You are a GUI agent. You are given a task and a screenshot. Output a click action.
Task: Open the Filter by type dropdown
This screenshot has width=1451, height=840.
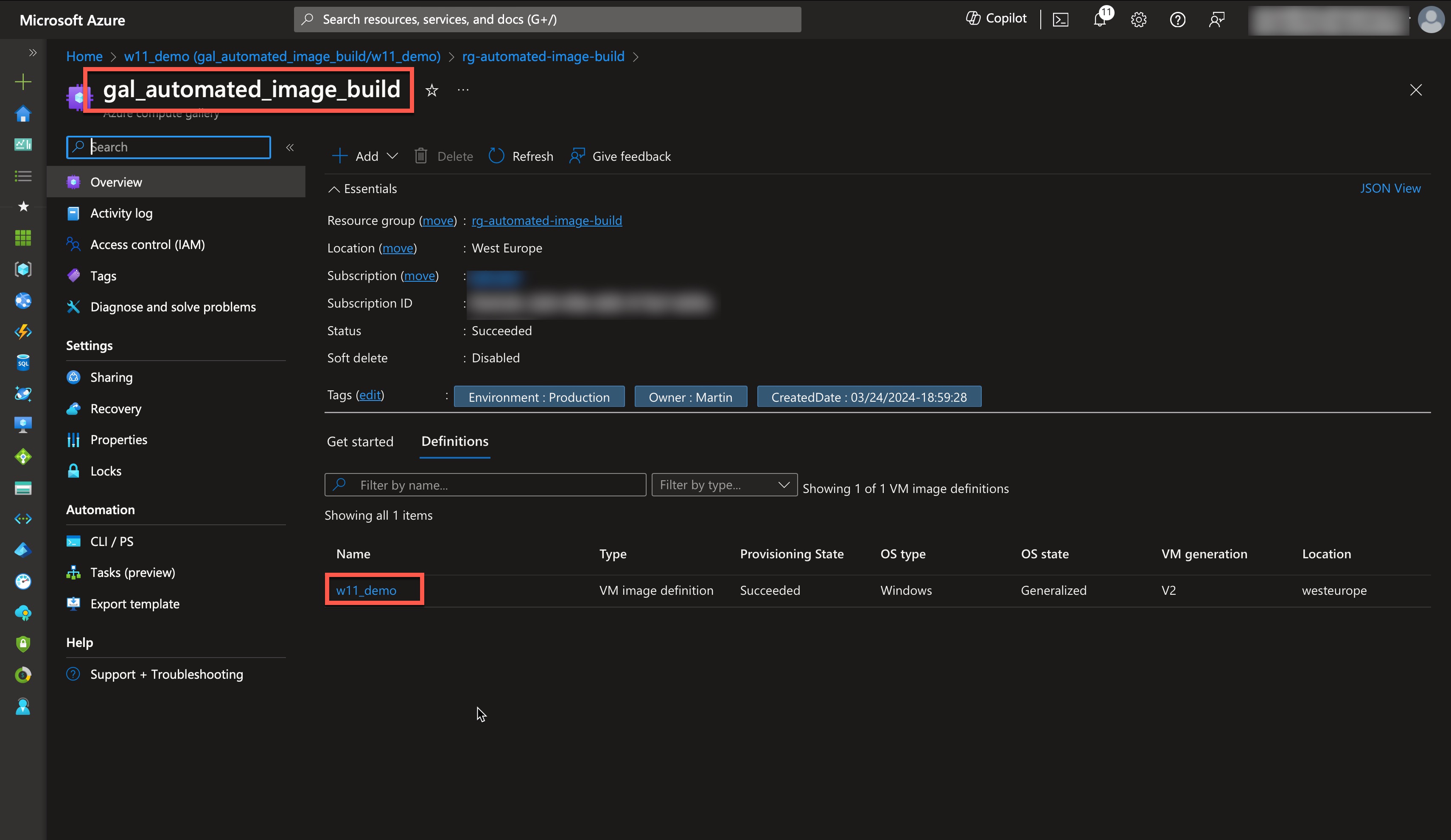tap(724, 485)
